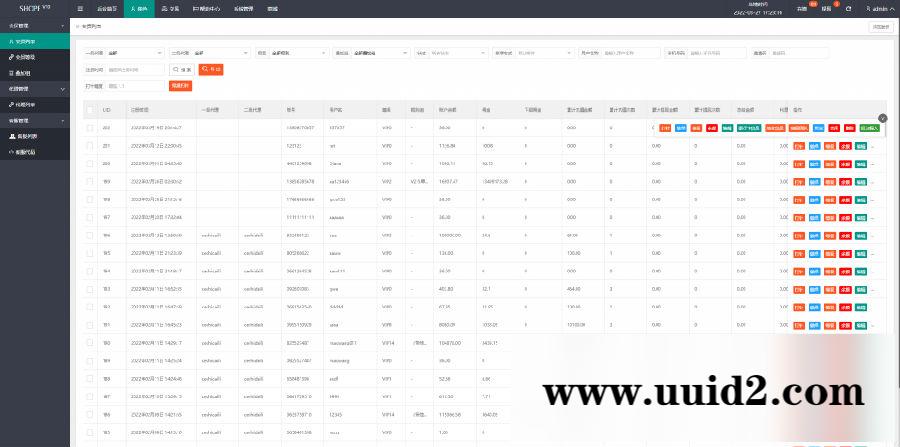This screenshot has width=900, height=447.
Task: Click the refresh icon in the top bar
Action: [848, 8]
